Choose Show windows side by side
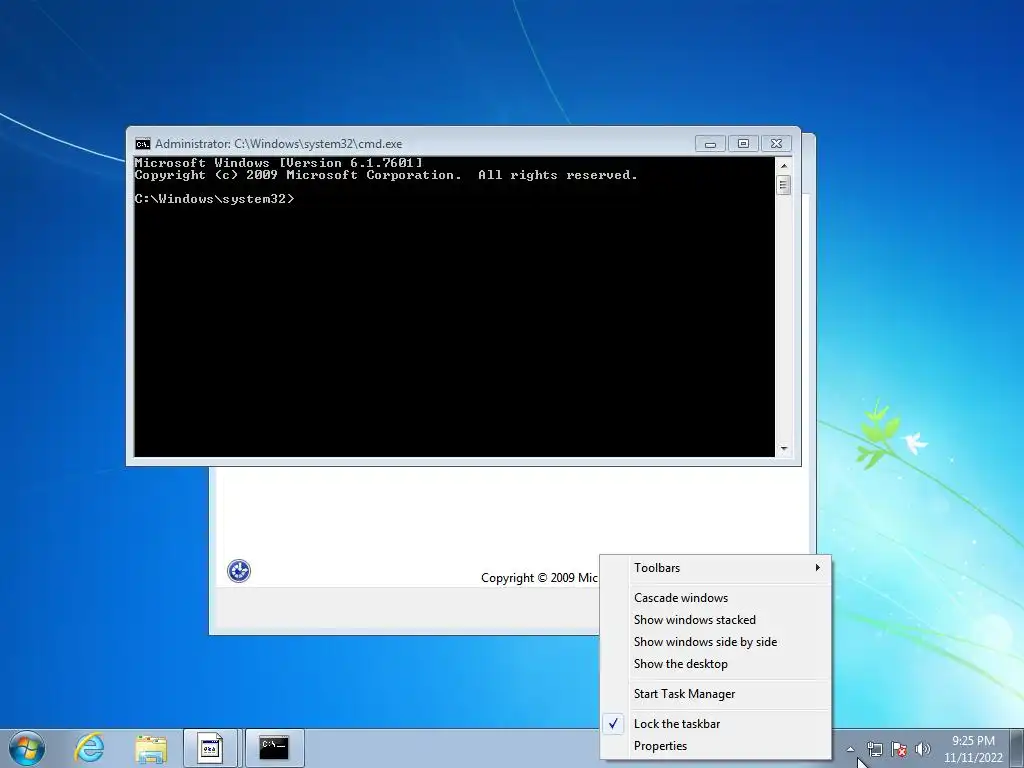 point(716,642)
